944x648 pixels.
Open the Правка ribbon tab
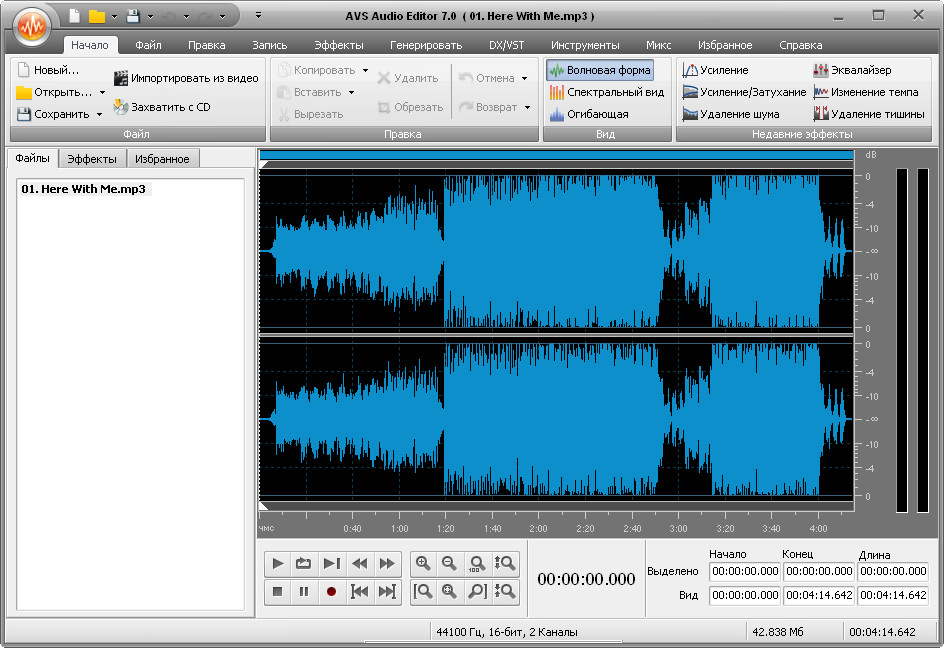coord(206,45)
